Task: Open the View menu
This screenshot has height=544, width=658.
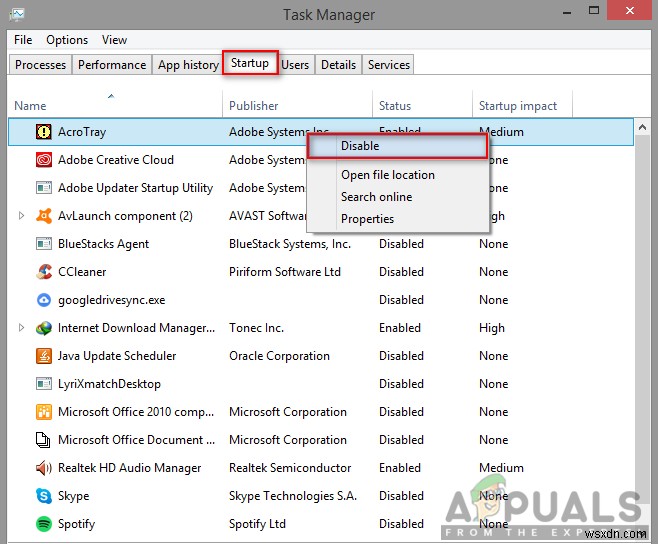Action: tap(114, 40)
